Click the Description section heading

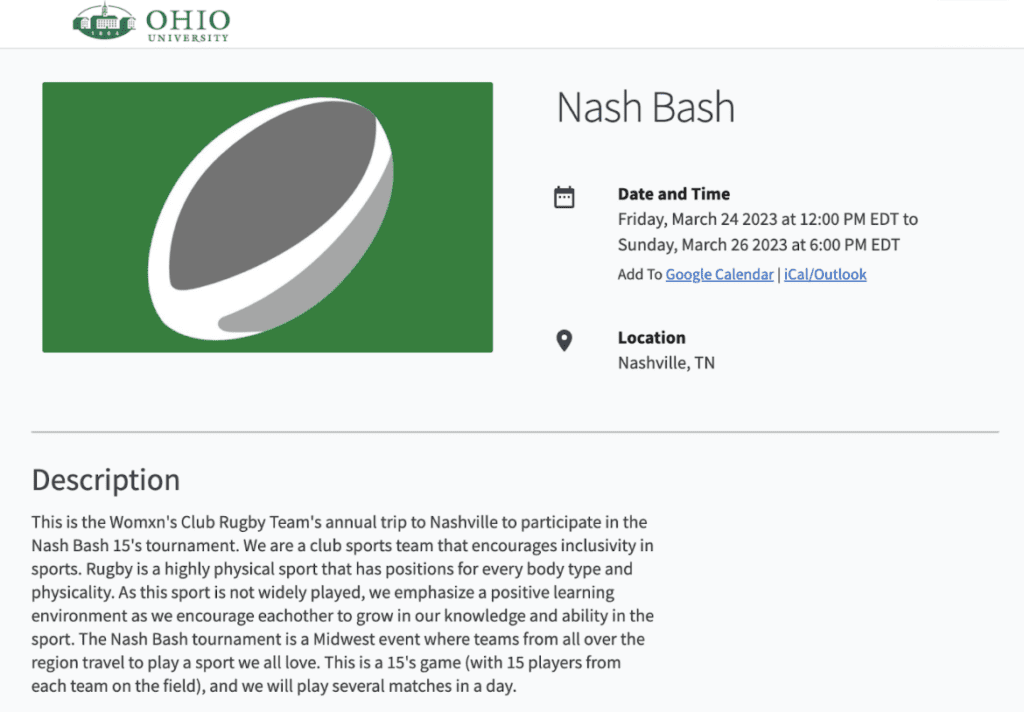tap(106, 480)
